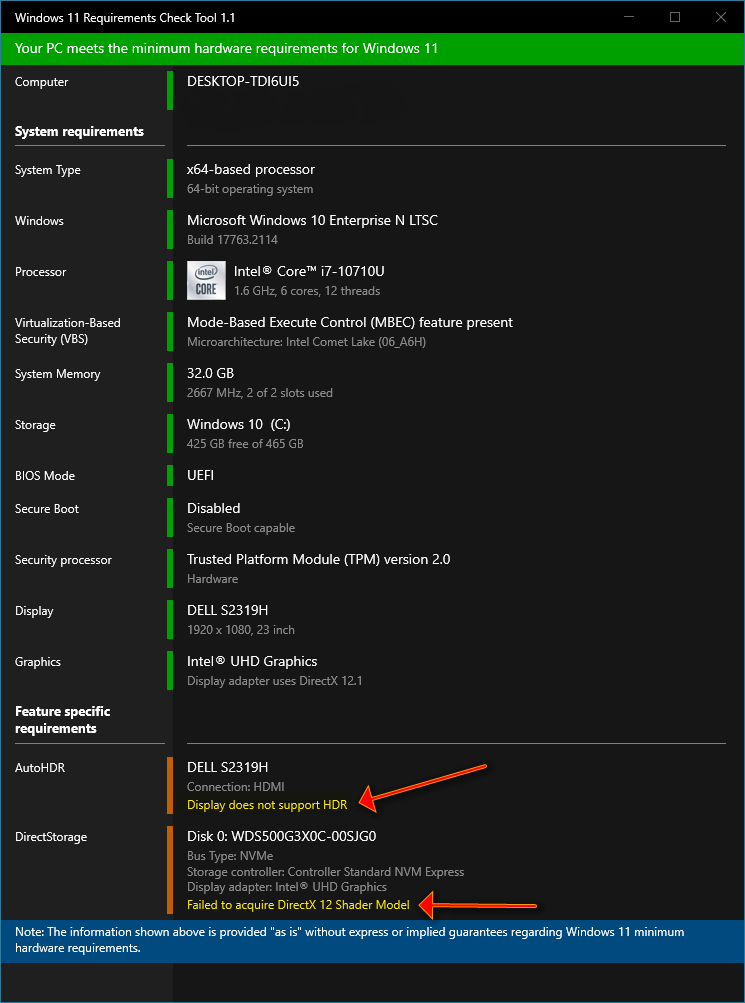Select 'Display adapter uses DirectX 12.1'
The image size is (745, 1003).
[274, 681]
